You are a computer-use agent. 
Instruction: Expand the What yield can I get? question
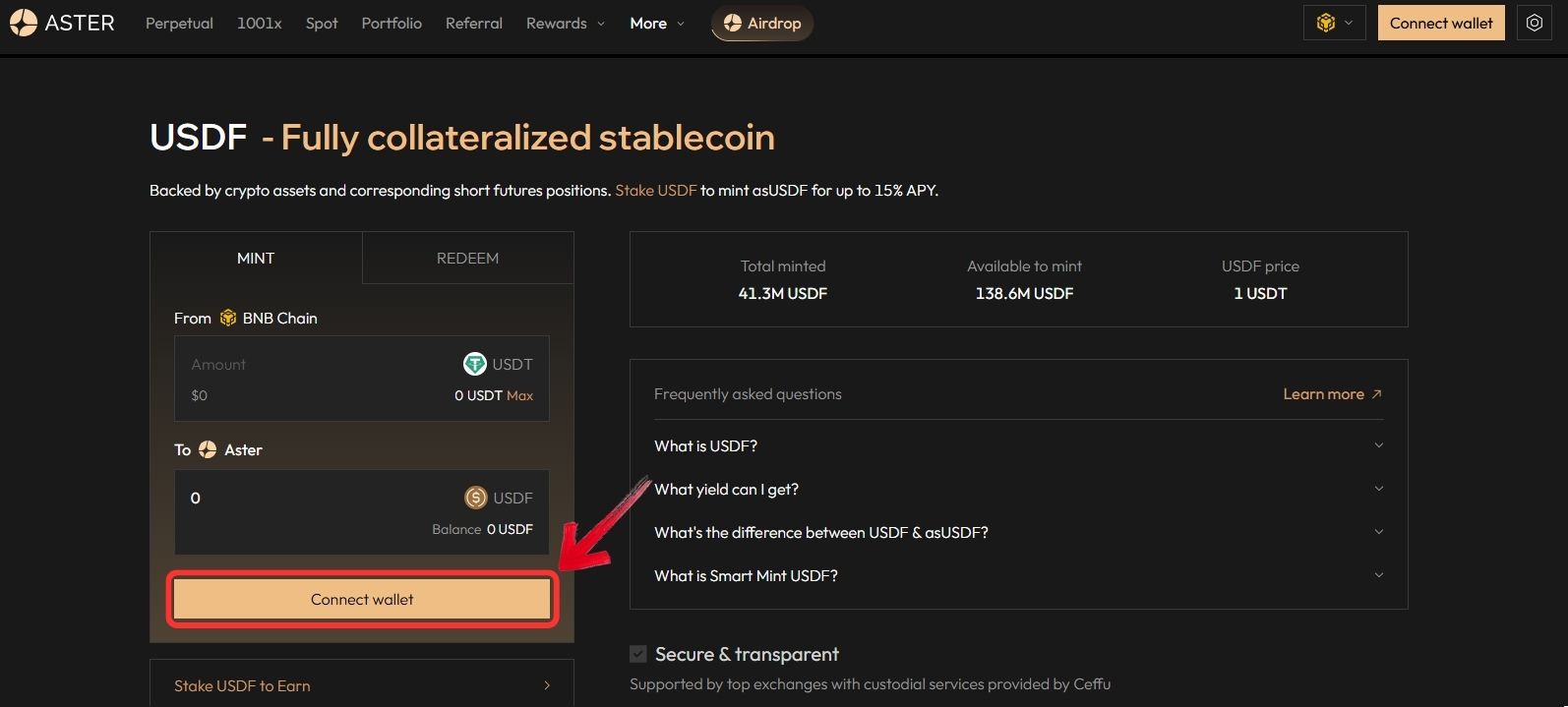(1018, 489)
